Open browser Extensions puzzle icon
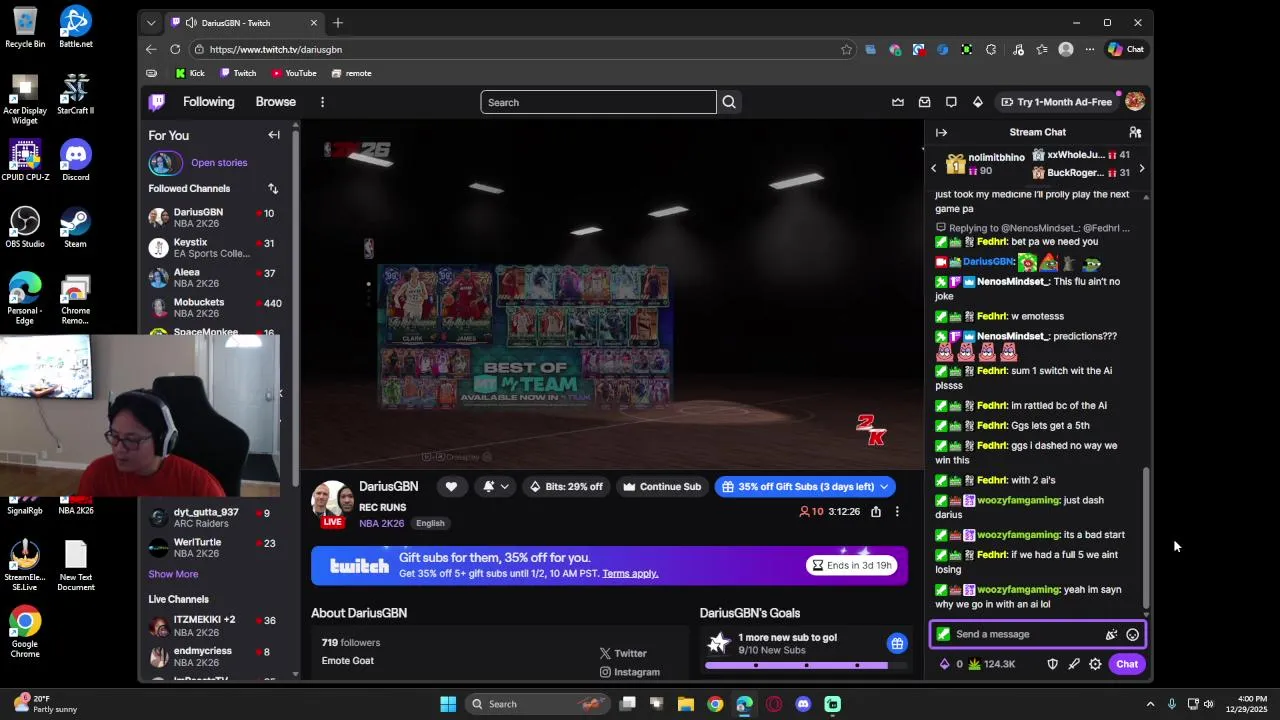Image resolution: width=1280 pixels, height=720 pixels. (x=991, y=49)
